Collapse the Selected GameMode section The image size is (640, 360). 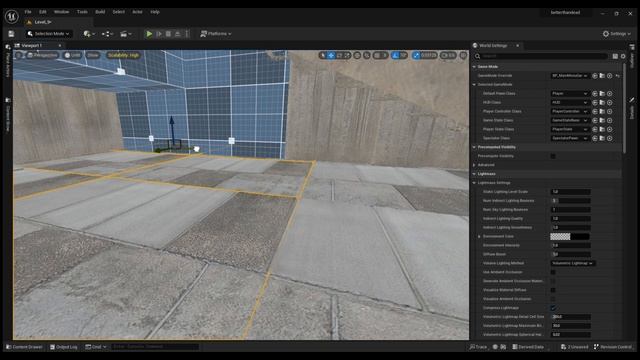pyautogui.click(x=474, y=84)
